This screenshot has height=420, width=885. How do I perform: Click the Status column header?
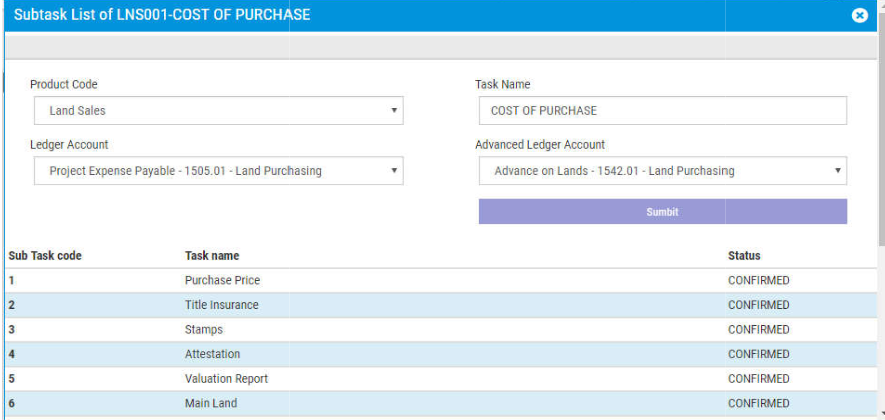pos(744,256)
